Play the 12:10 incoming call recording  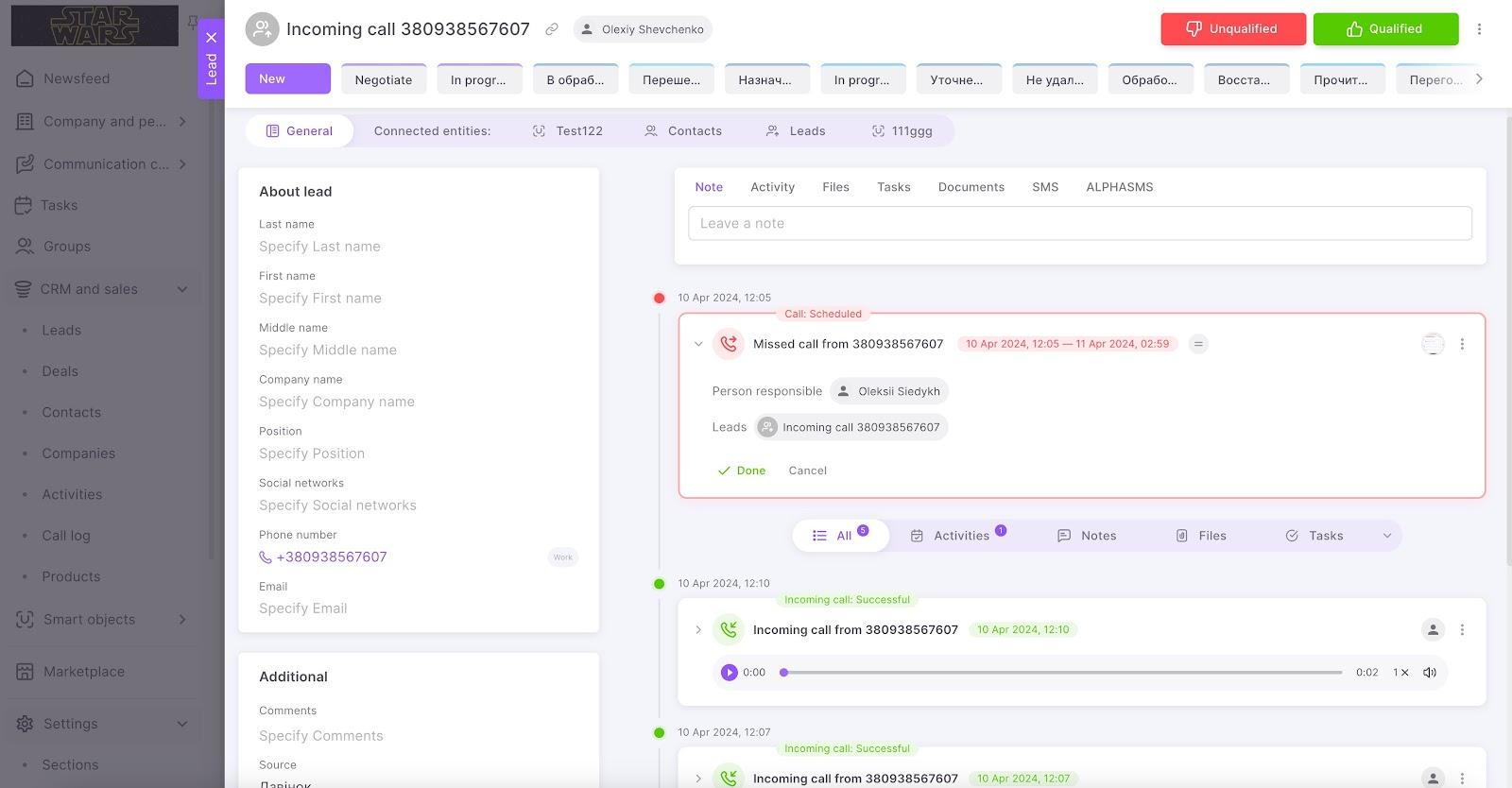729,673
